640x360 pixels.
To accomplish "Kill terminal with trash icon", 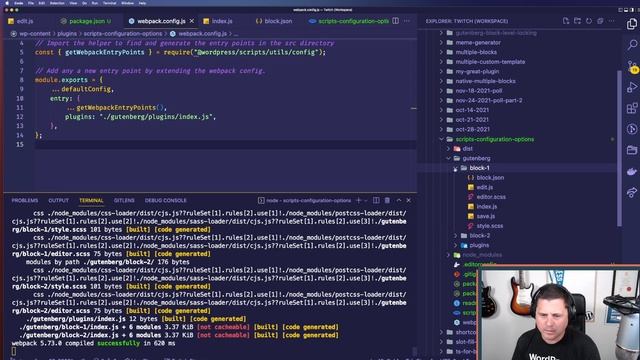I will tap(387, 200).
